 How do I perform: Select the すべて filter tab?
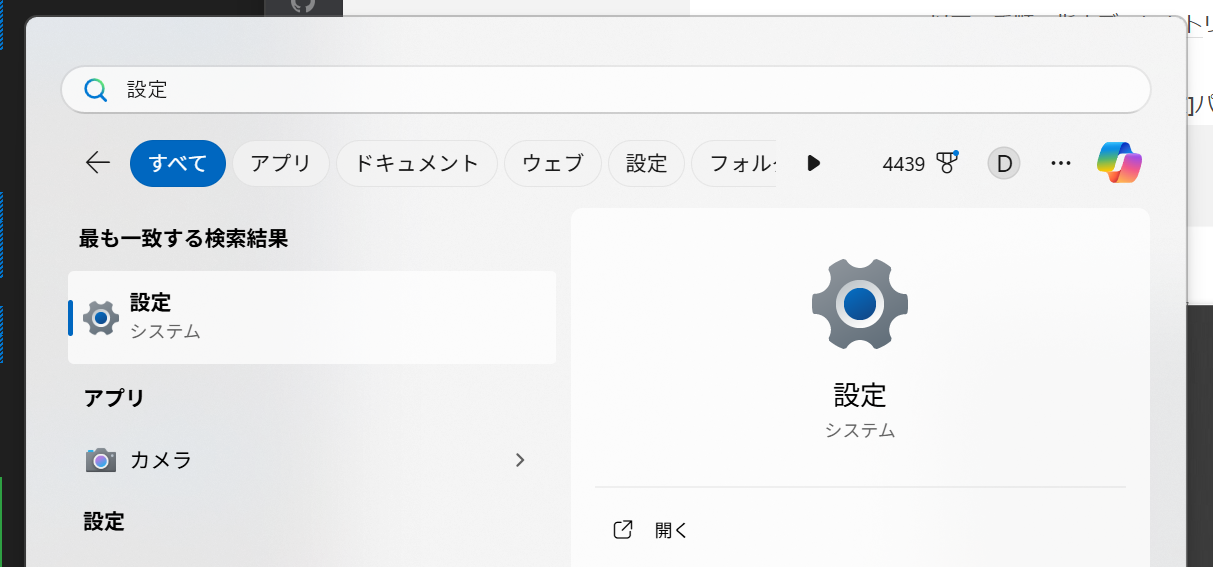(x=178, y=164)
